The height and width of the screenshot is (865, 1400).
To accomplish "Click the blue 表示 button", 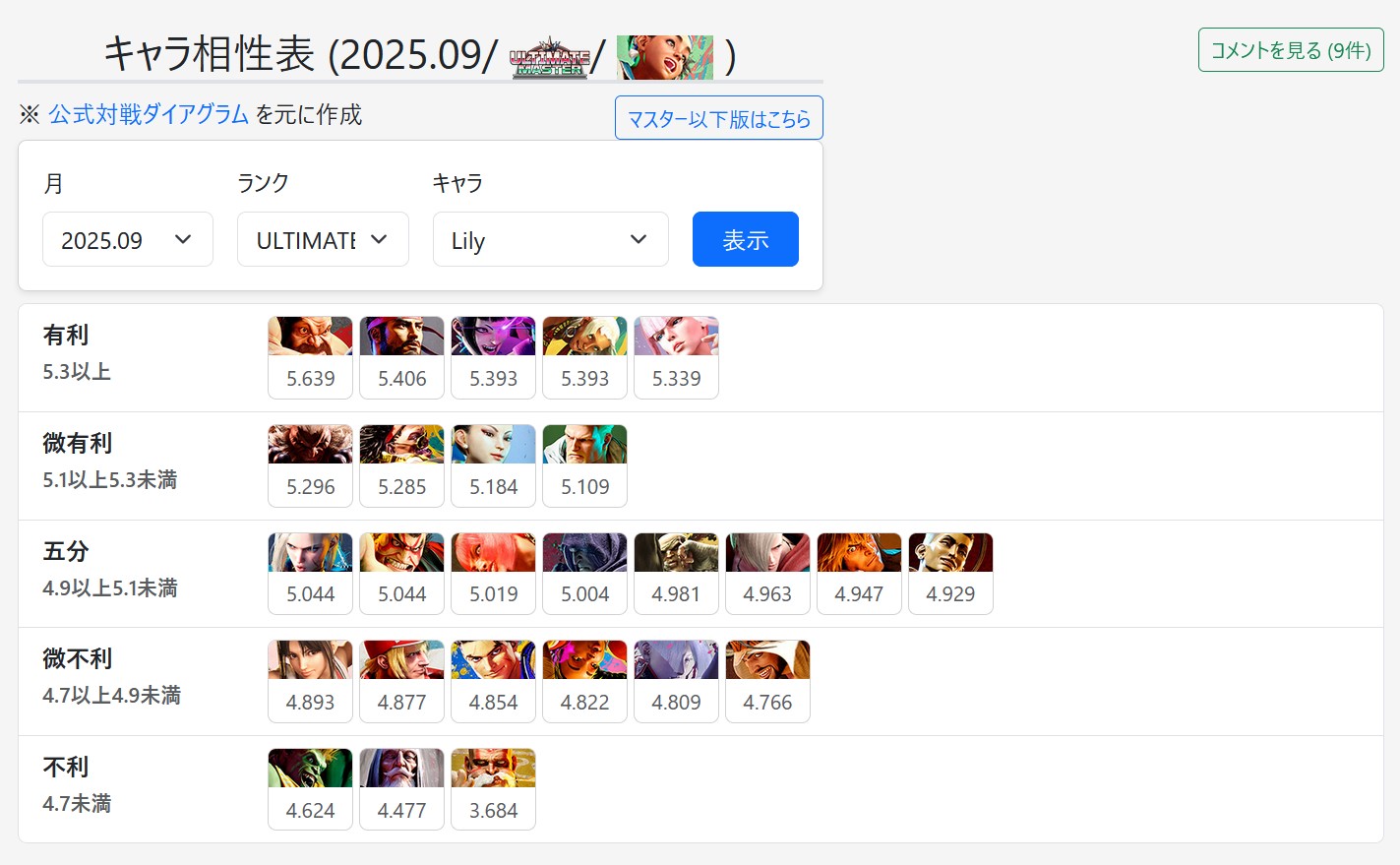I will pyautogui.click(x=746, y=239).
